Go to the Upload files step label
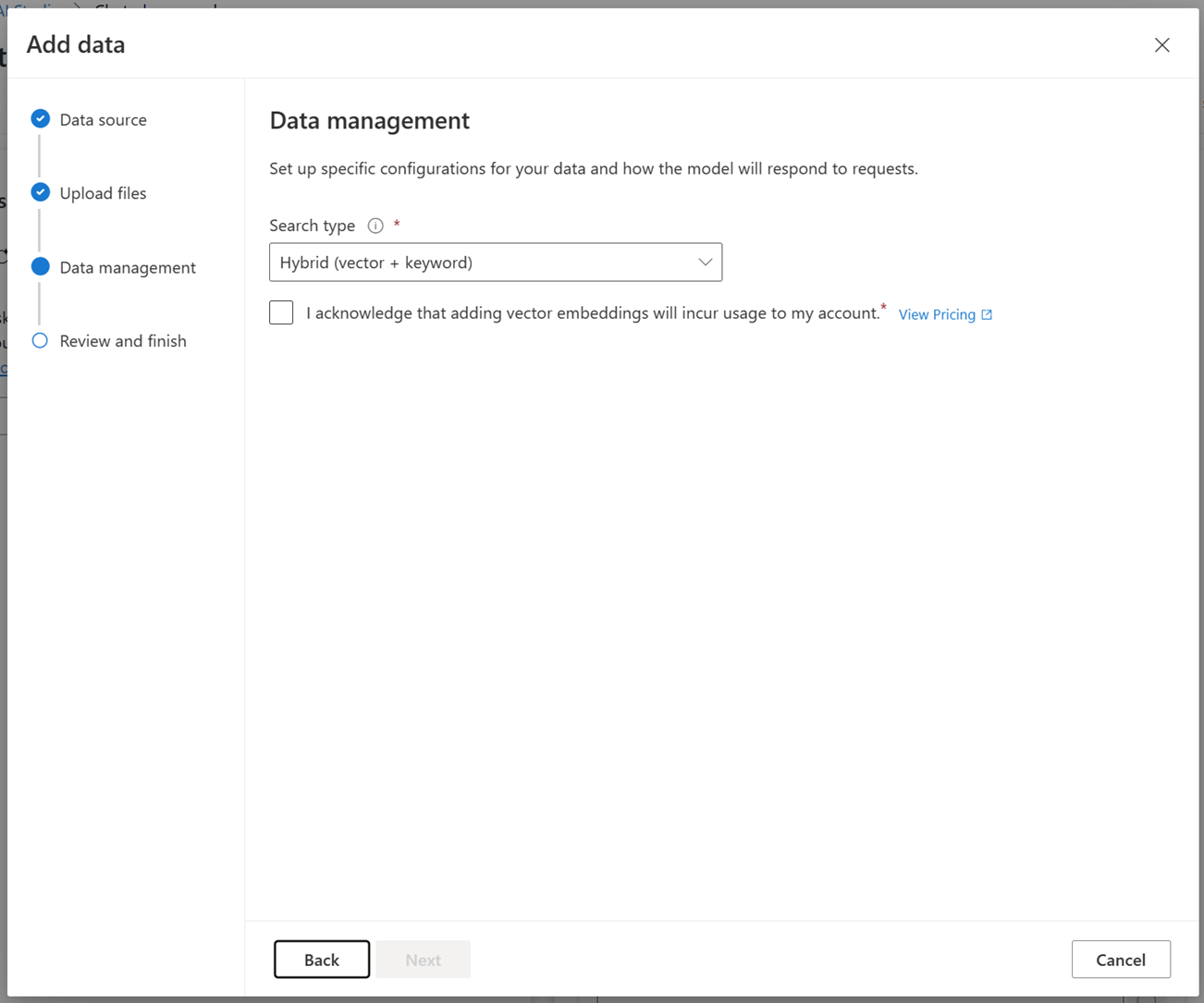The image size is (1204, 1003). click(103, 193)
